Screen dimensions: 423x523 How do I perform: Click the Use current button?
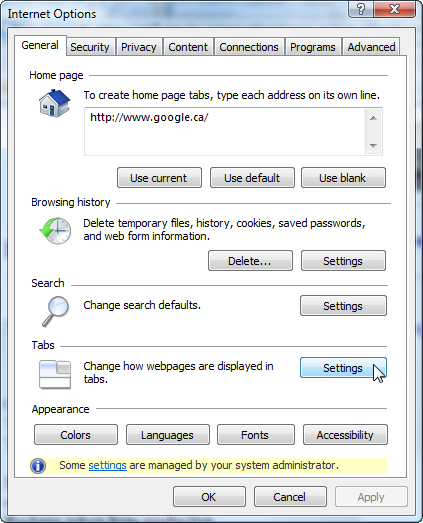(x=159, y=178)
